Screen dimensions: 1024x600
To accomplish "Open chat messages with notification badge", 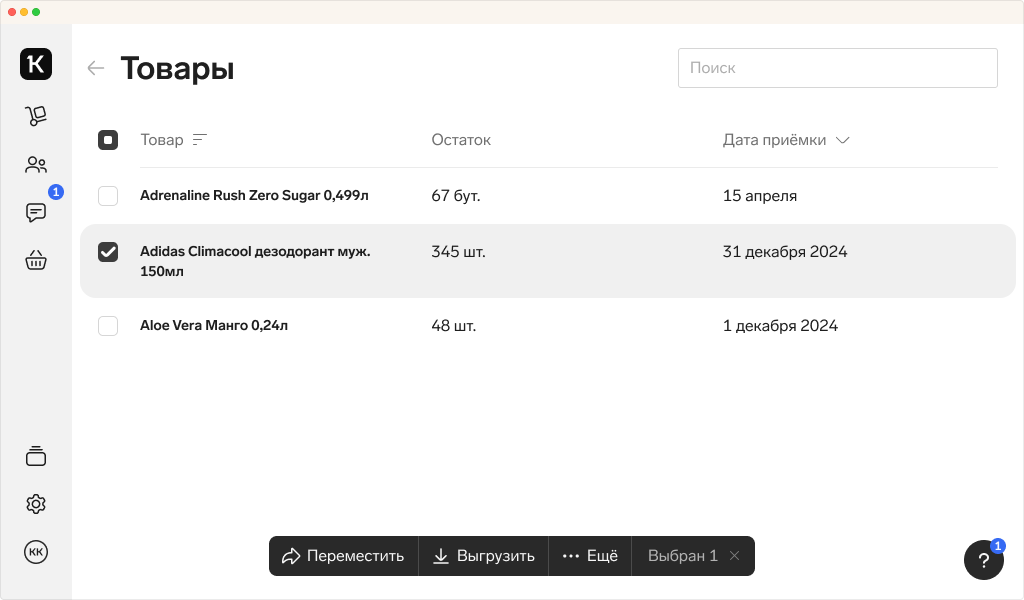I will 36,212.
